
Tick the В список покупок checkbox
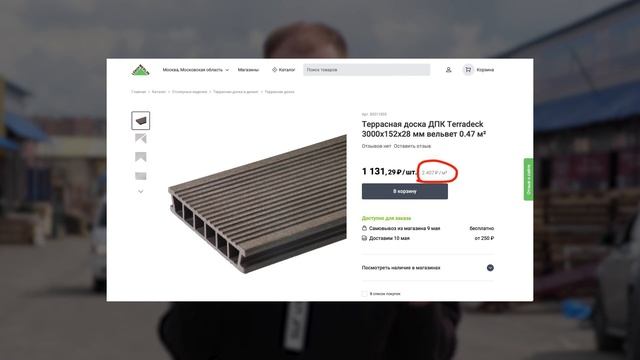(x=364, y=294)
